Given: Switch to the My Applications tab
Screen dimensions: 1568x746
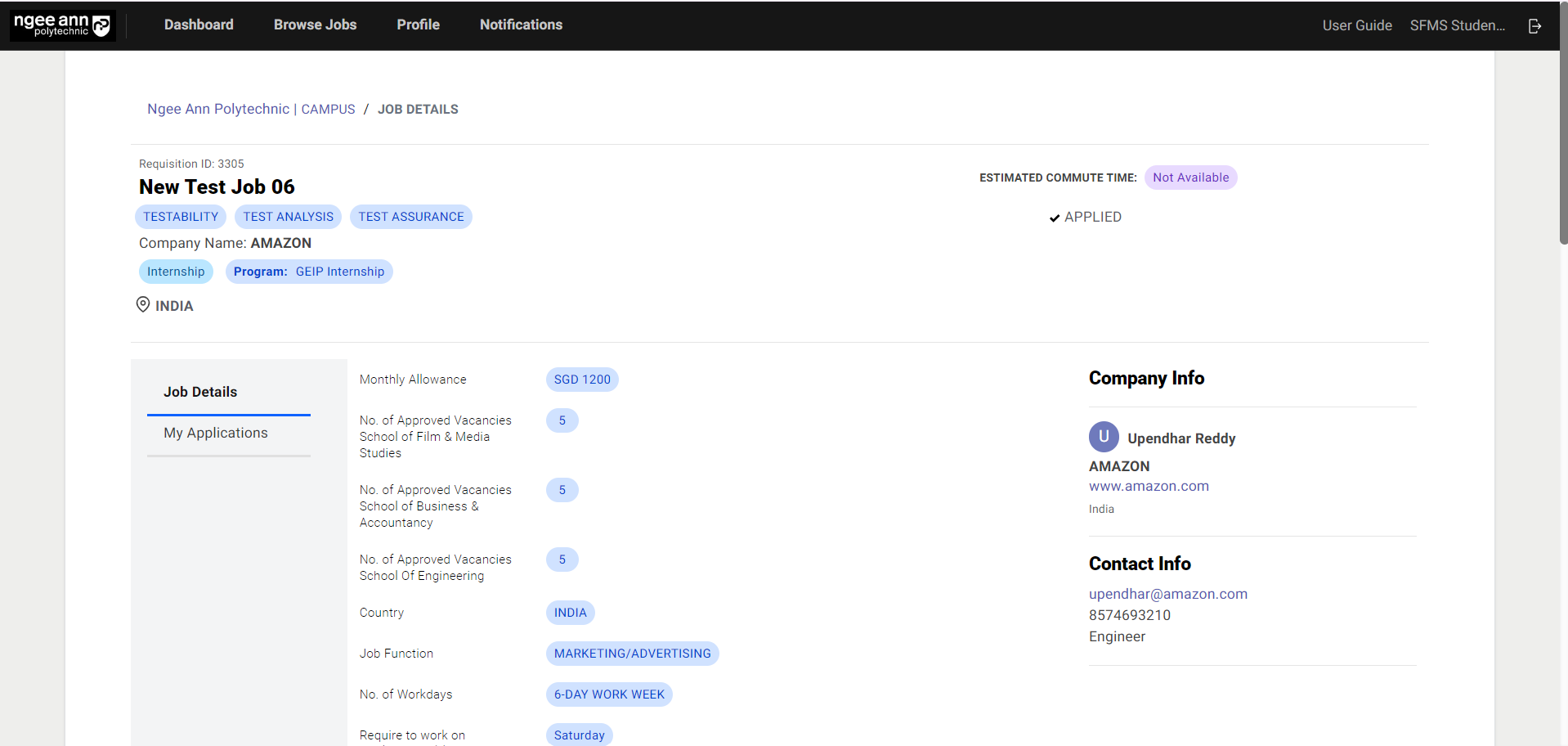Looking at the screenshot, I should pyautogui.click(x=216, y=433).
